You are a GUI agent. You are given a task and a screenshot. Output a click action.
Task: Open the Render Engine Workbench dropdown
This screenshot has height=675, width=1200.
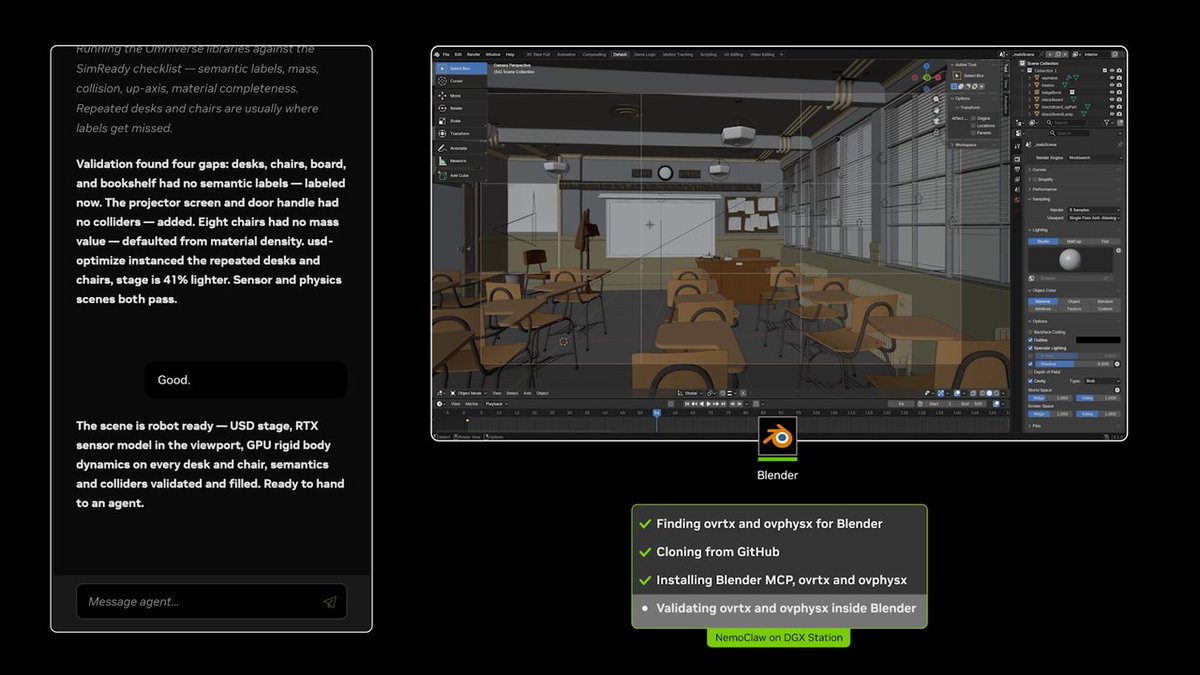(x=1093, y=158)
